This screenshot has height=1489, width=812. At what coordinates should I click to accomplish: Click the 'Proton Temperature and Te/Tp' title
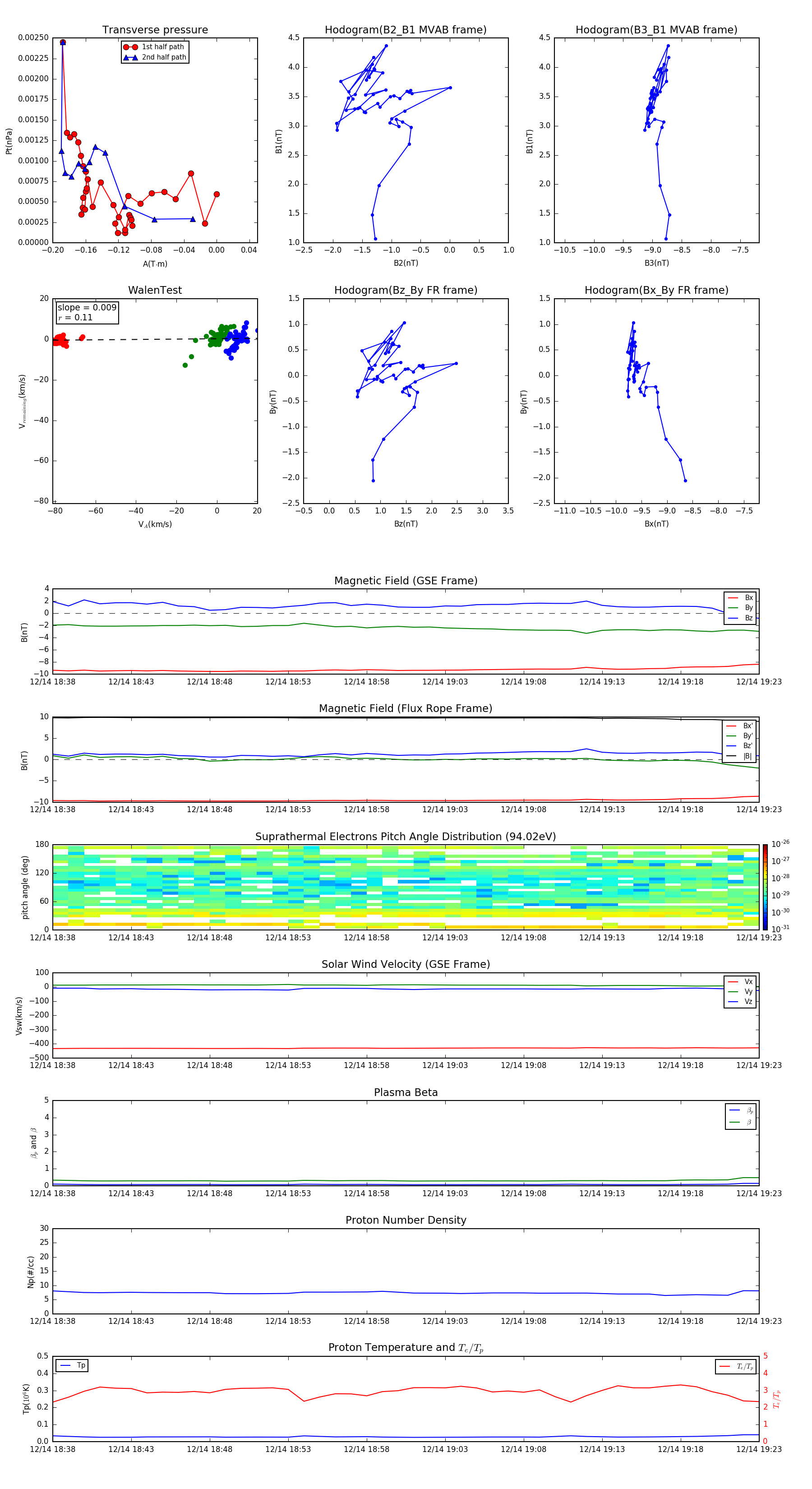click(406, 1348)
